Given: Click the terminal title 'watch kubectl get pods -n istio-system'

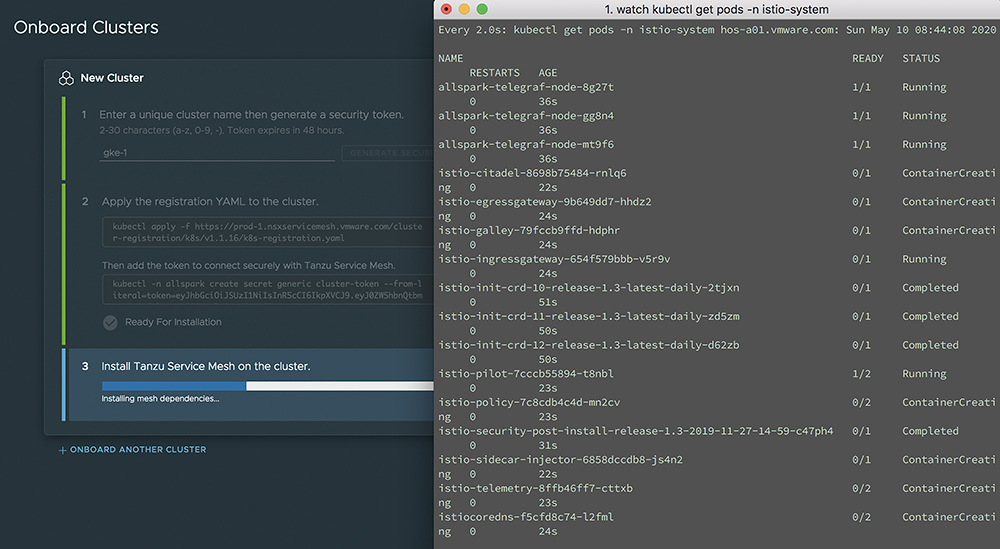Looking at the screenshot, I should [x=717, y=10].
